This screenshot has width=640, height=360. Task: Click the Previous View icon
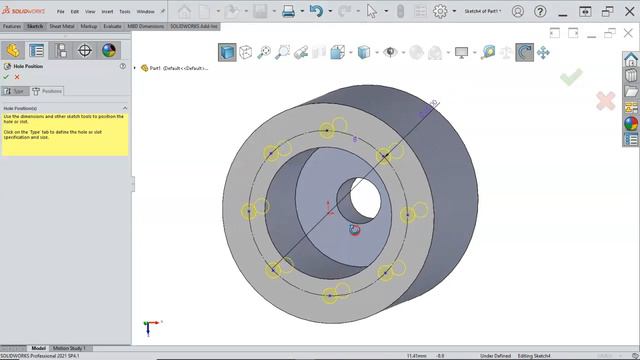click(301, 52)
